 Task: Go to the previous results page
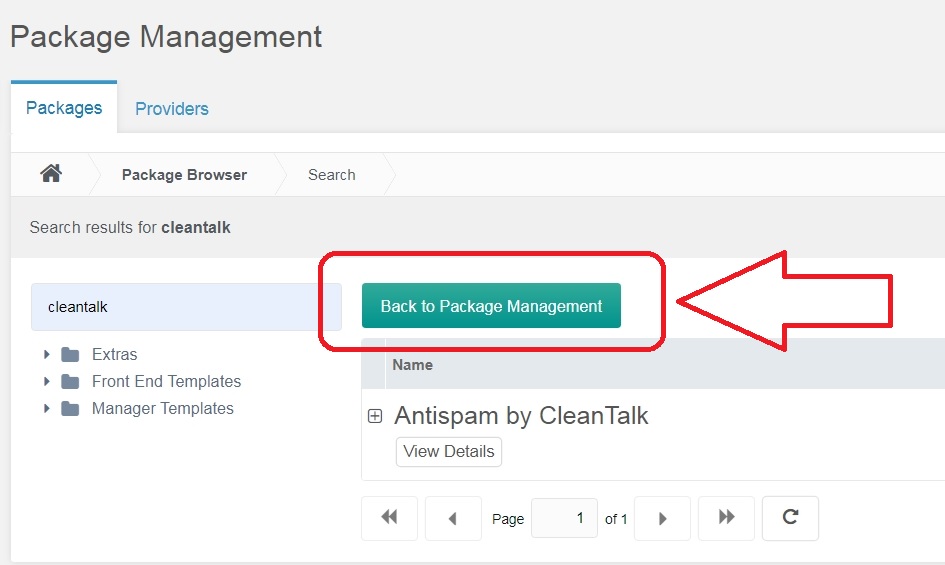click(x=453, y=518)
